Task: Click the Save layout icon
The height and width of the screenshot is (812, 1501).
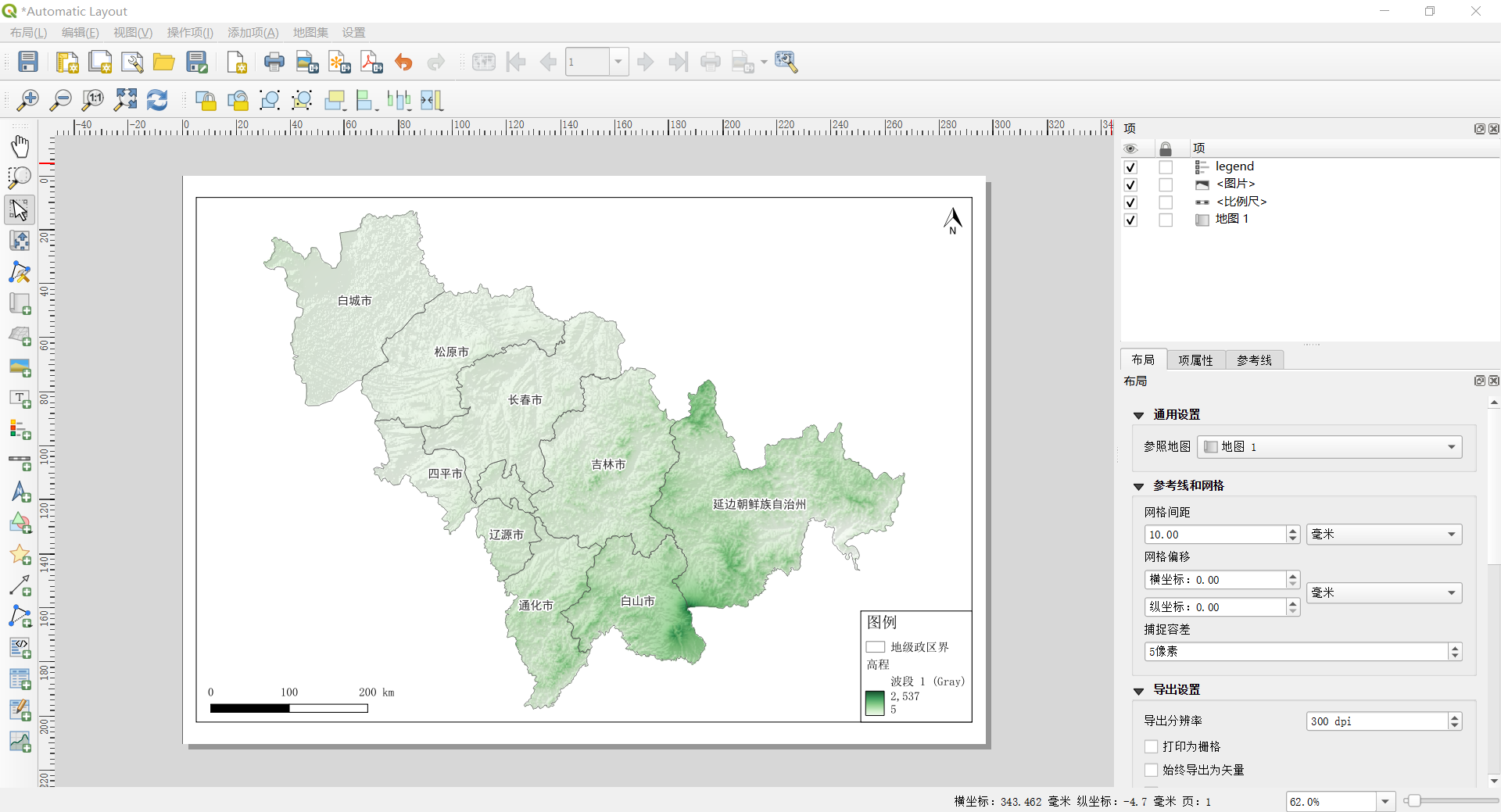Action: pos(28,62)
